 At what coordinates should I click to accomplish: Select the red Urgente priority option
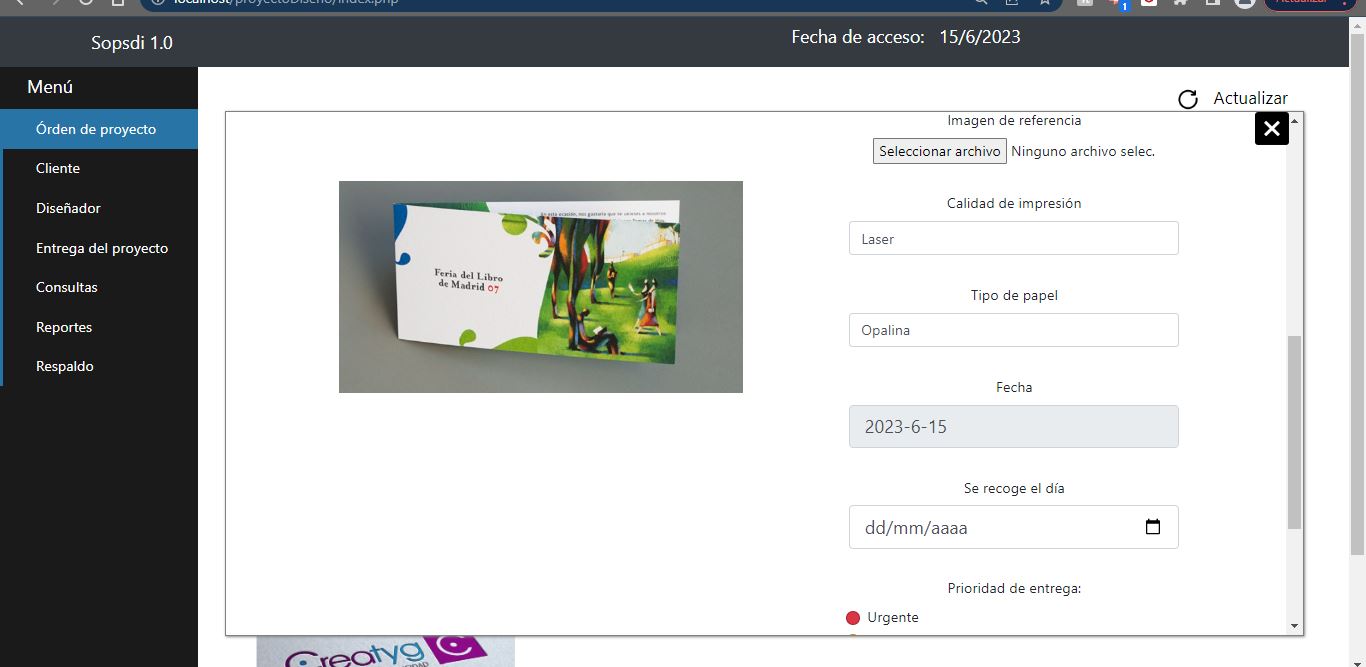click(x=853, y=618)
